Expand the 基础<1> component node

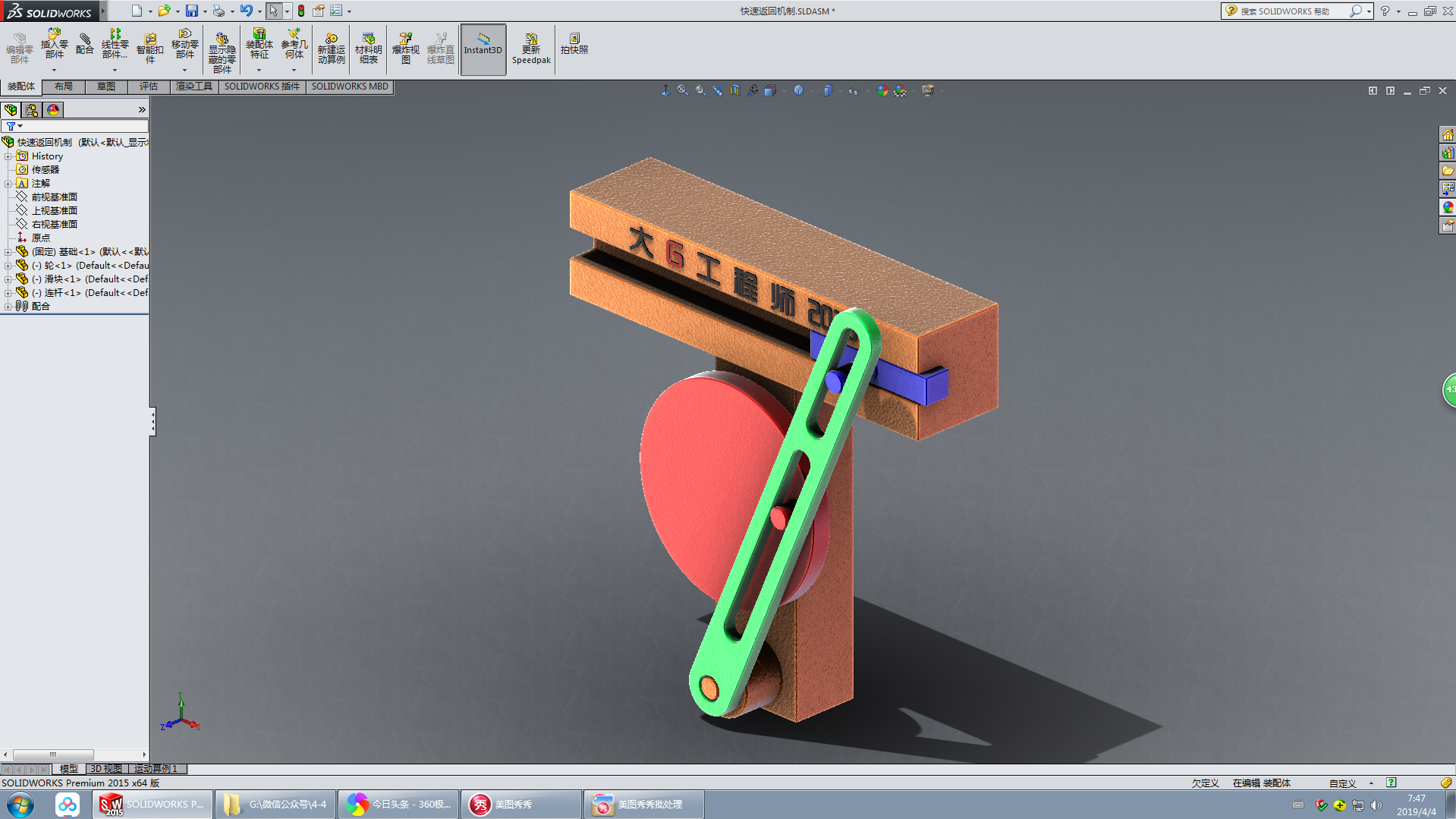[x=8, y=252]
